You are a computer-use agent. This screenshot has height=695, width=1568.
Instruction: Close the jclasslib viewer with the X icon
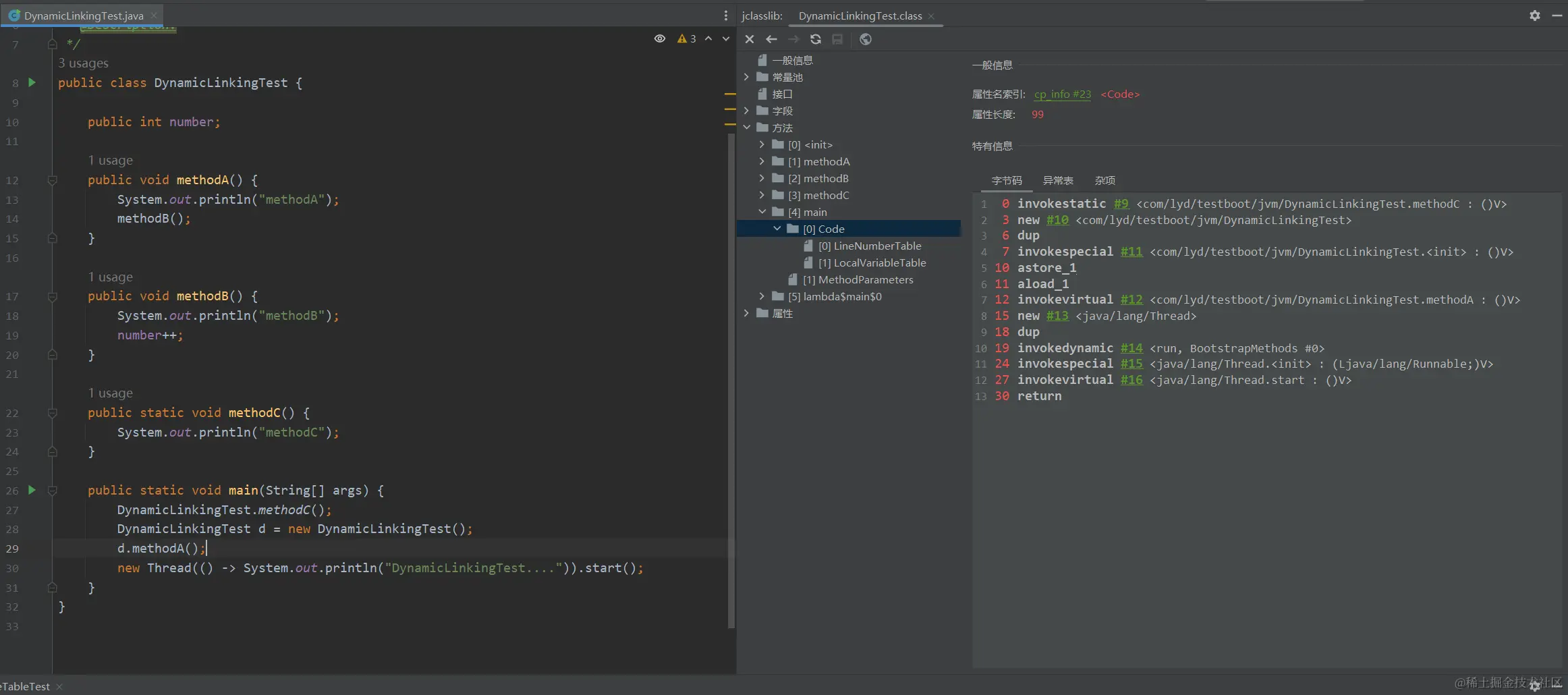pos(749,39)
